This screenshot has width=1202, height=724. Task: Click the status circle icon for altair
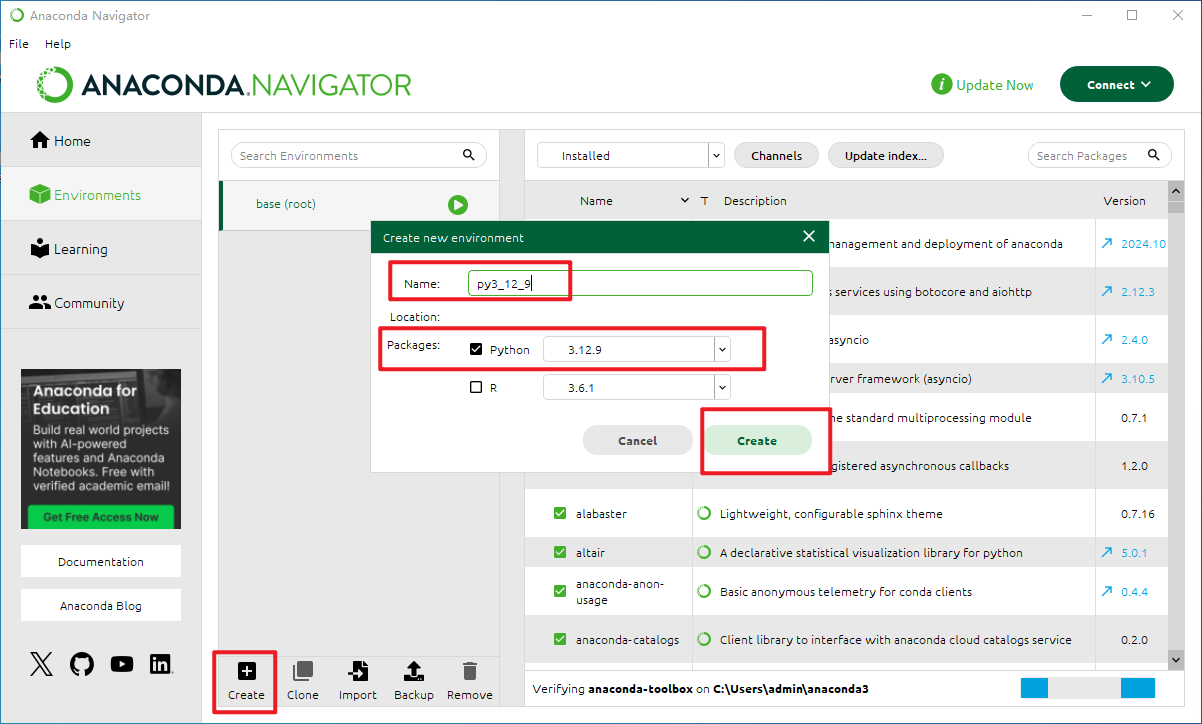(704, 552)
